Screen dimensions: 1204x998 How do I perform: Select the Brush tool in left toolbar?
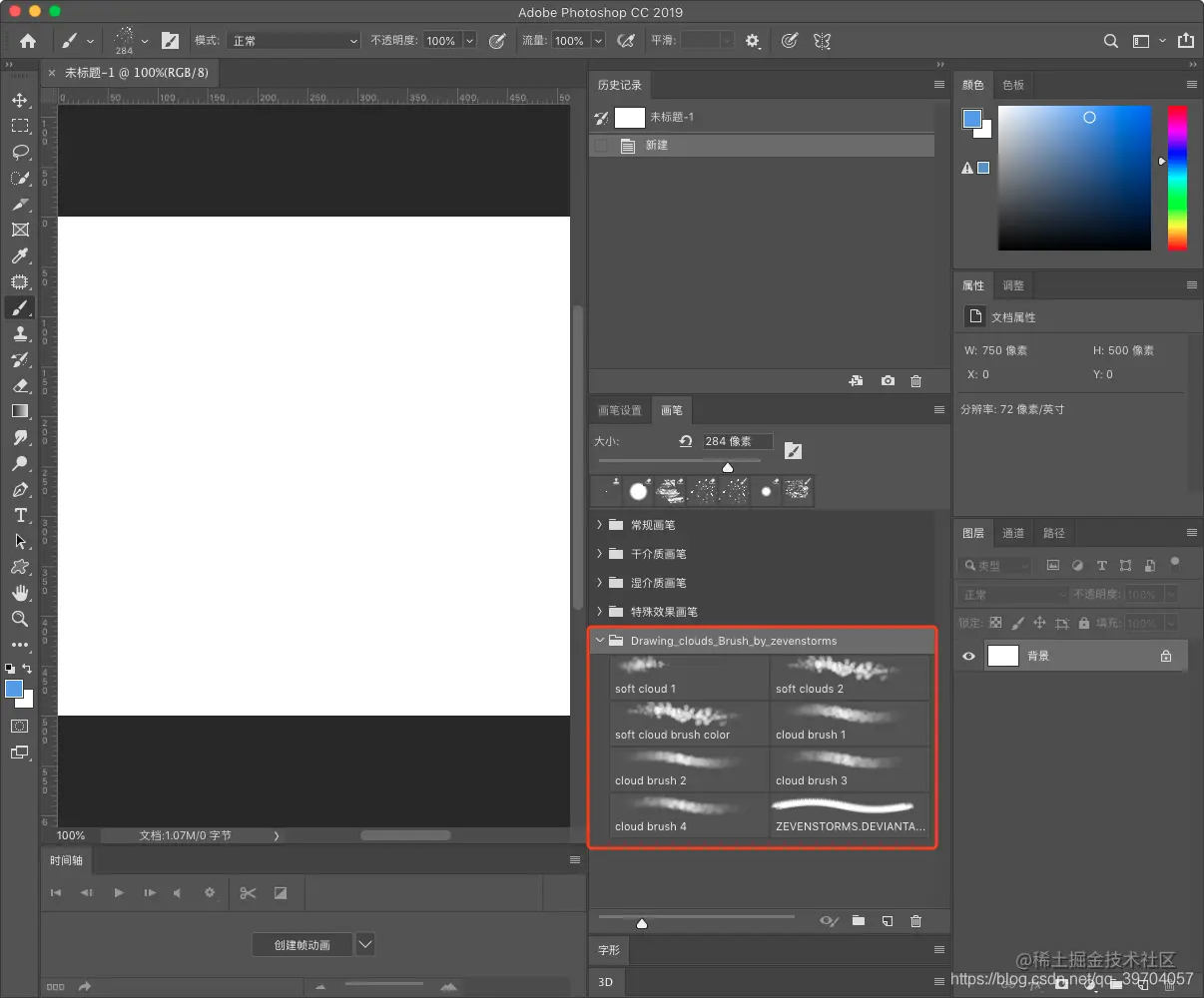tap(20, 307)
